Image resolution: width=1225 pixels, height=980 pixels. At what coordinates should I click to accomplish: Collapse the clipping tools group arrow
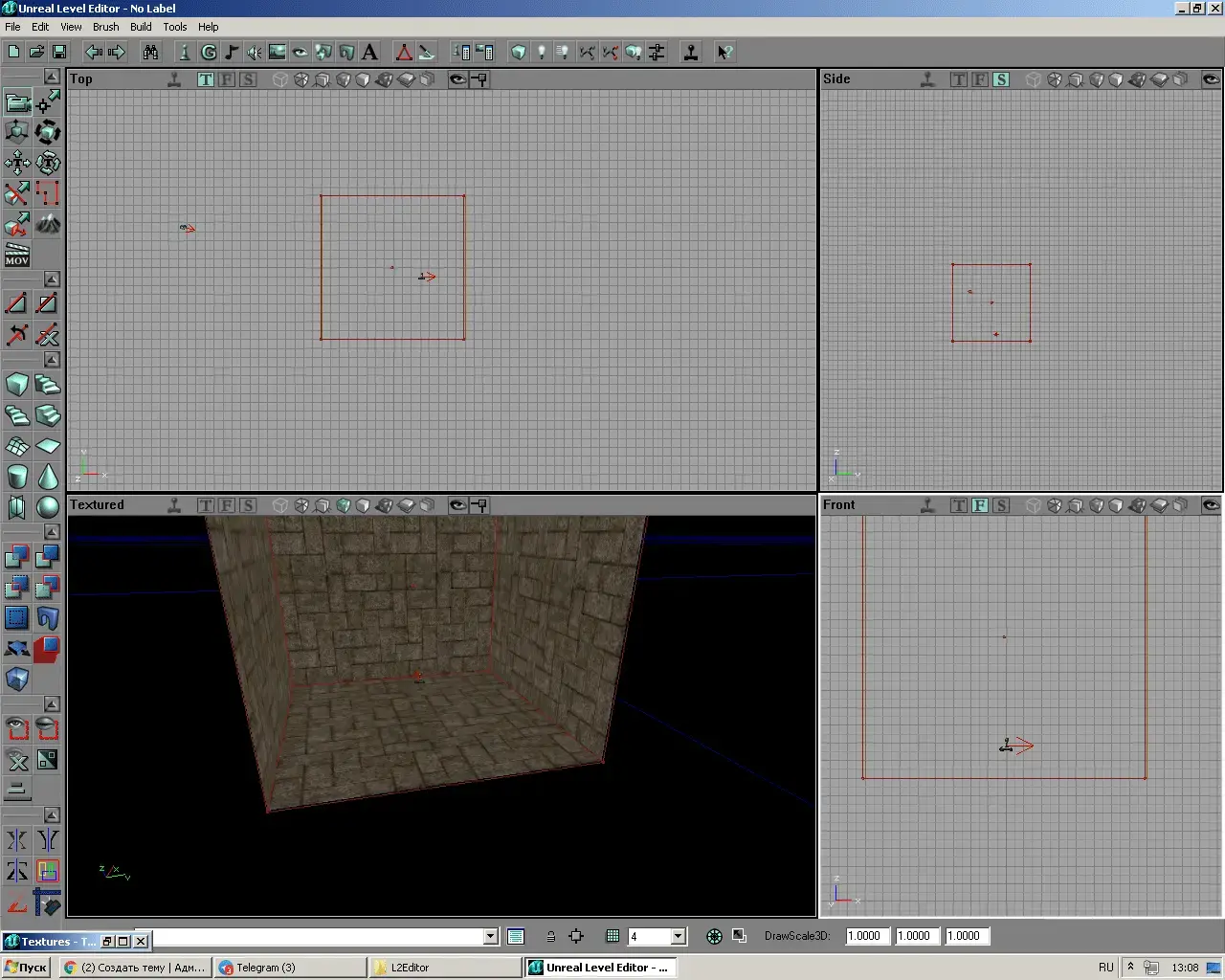pyautogui.click(x=52, y=278)
